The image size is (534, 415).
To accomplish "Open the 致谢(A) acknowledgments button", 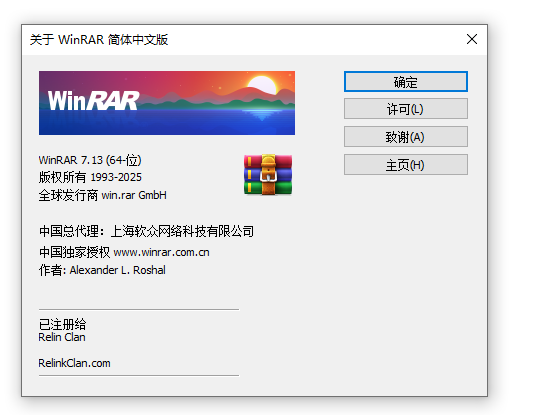I will [406, 137].
